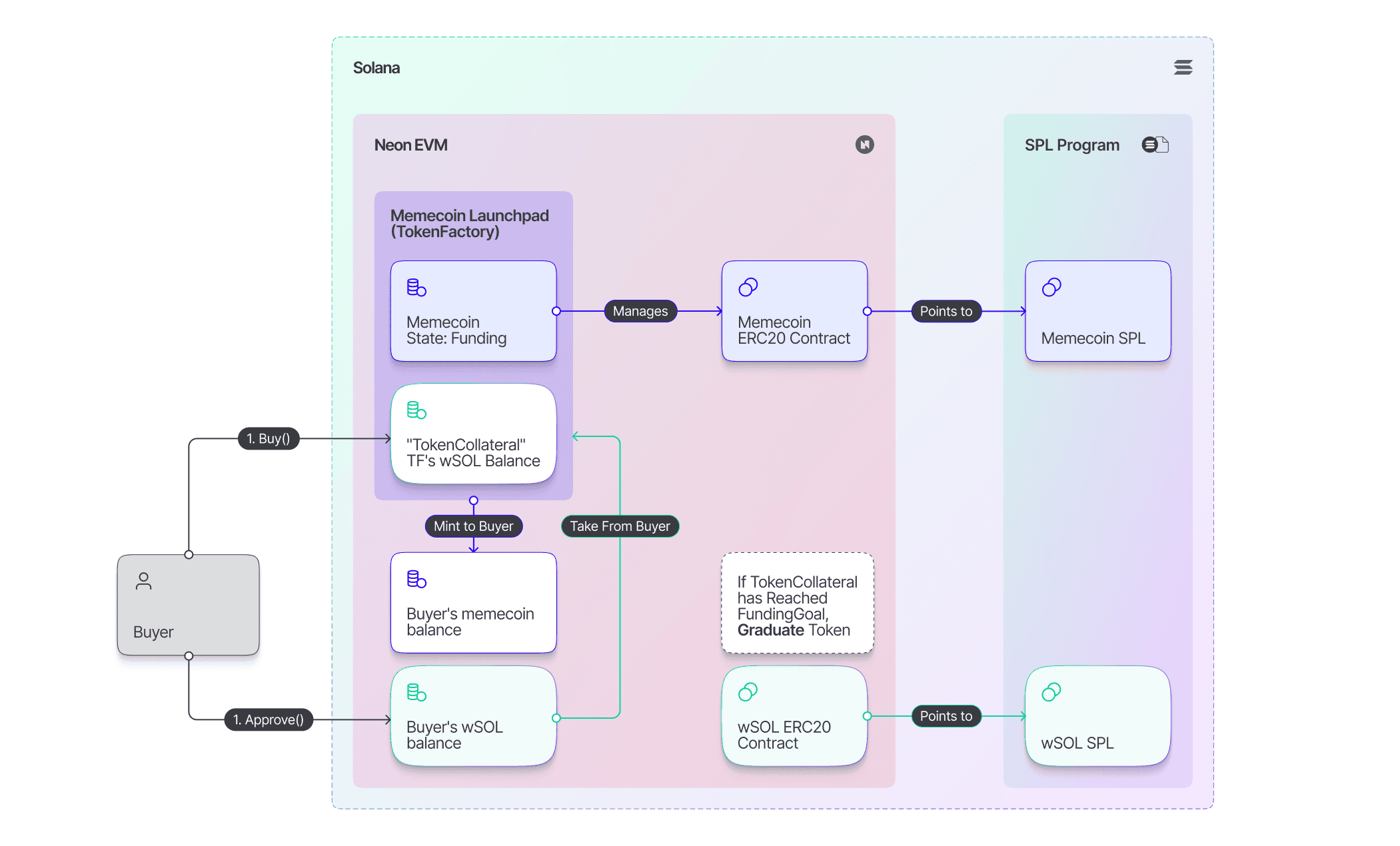Image resolution: width=1400 pixels, height=846 pixels.
Task: Click green connector dot on Buyer's wSOL balance
Action: [x=556, y=718]
